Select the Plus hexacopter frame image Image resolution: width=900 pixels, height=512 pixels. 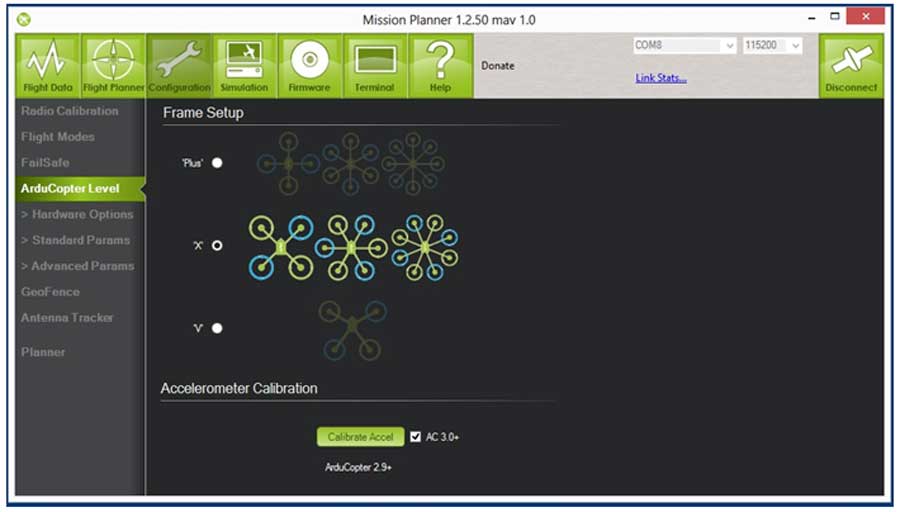(x=351, y=164)
